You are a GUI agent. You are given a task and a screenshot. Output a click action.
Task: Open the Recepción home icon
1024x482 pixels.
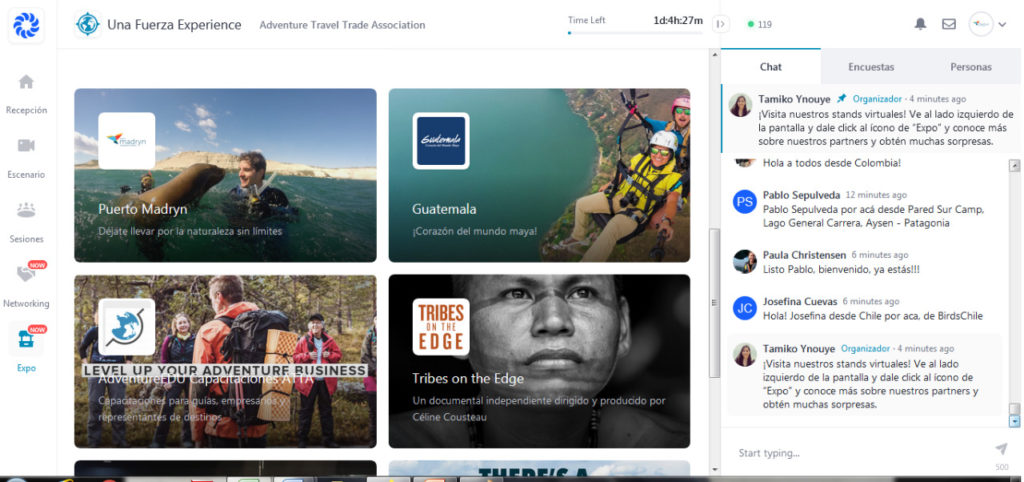pos(26,82)
